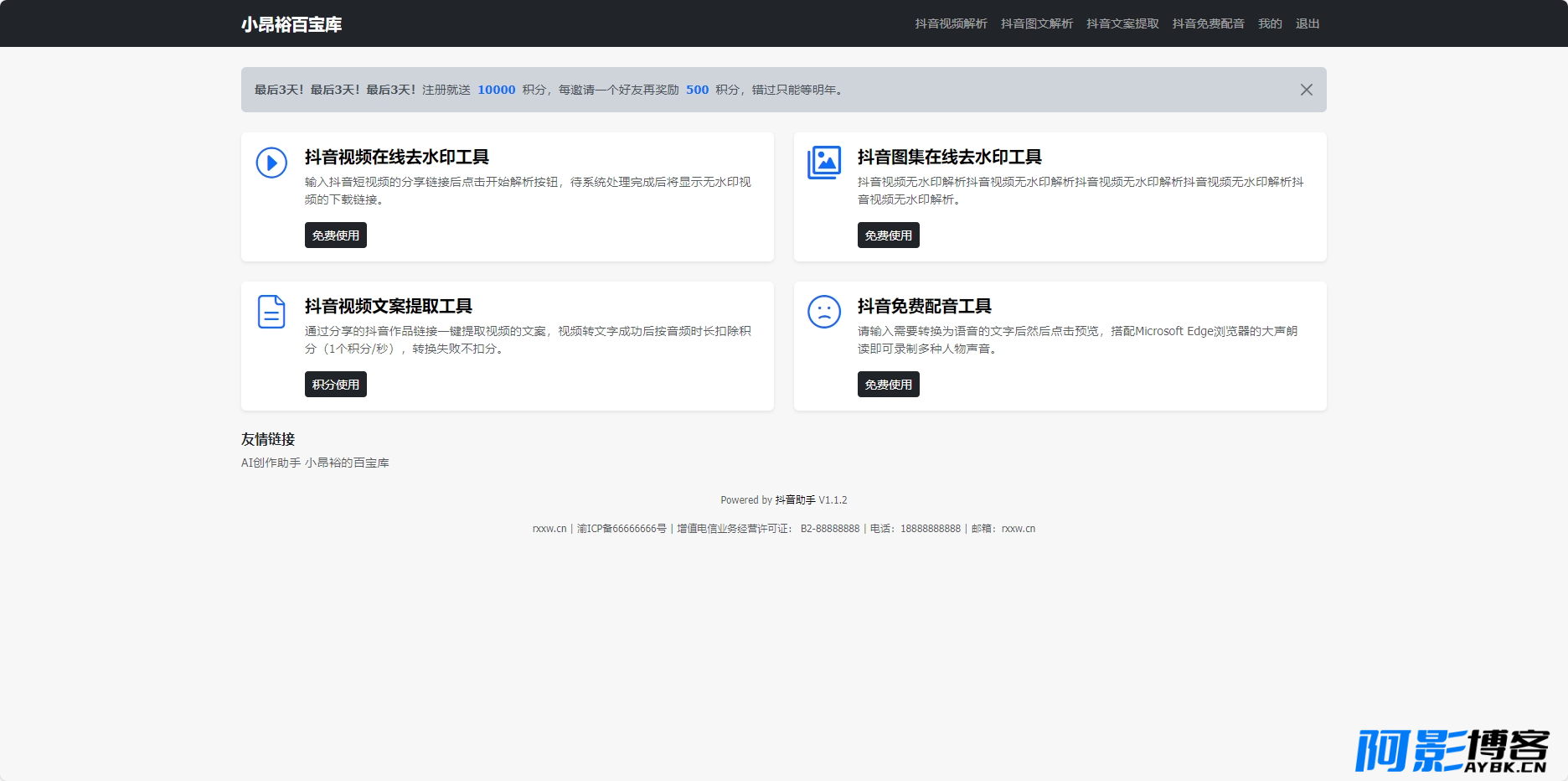The width and height of the screenshot is (1568, 781).
Task: Dismiss the promotion banner with the X
Action: [1306, 90]
